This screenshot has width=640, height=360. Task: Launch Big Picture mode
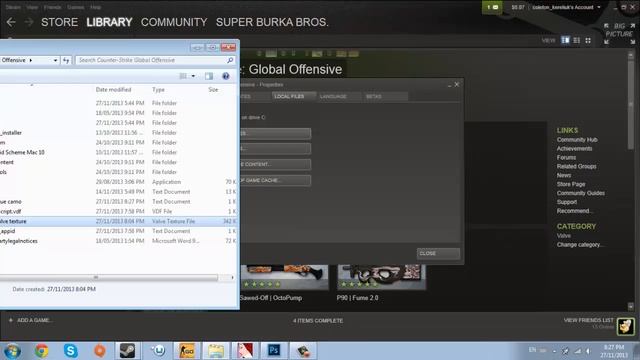click(619, 33)
